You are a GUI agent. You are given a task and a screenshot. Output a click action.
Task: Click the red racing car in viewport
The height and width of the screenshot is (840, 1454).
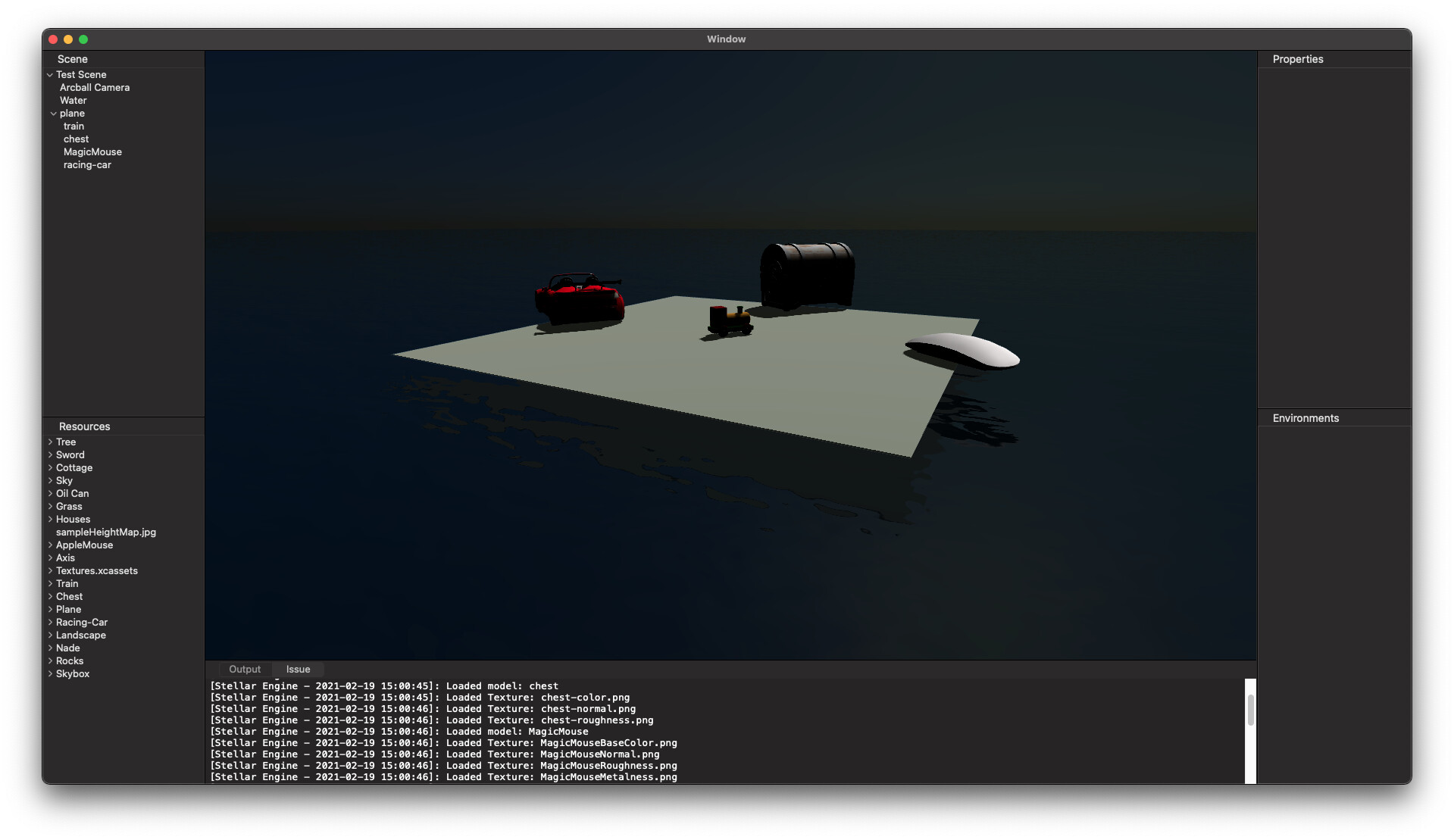[x=580, y=300]
